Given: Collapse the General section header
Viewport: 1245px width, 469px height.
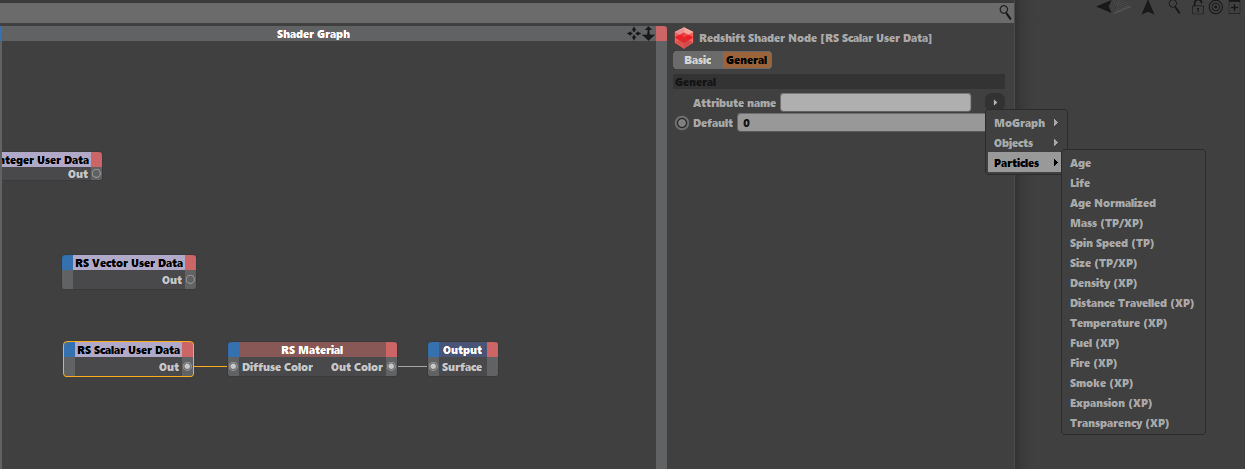Looking at the screenshot, I should coord(838,82).
